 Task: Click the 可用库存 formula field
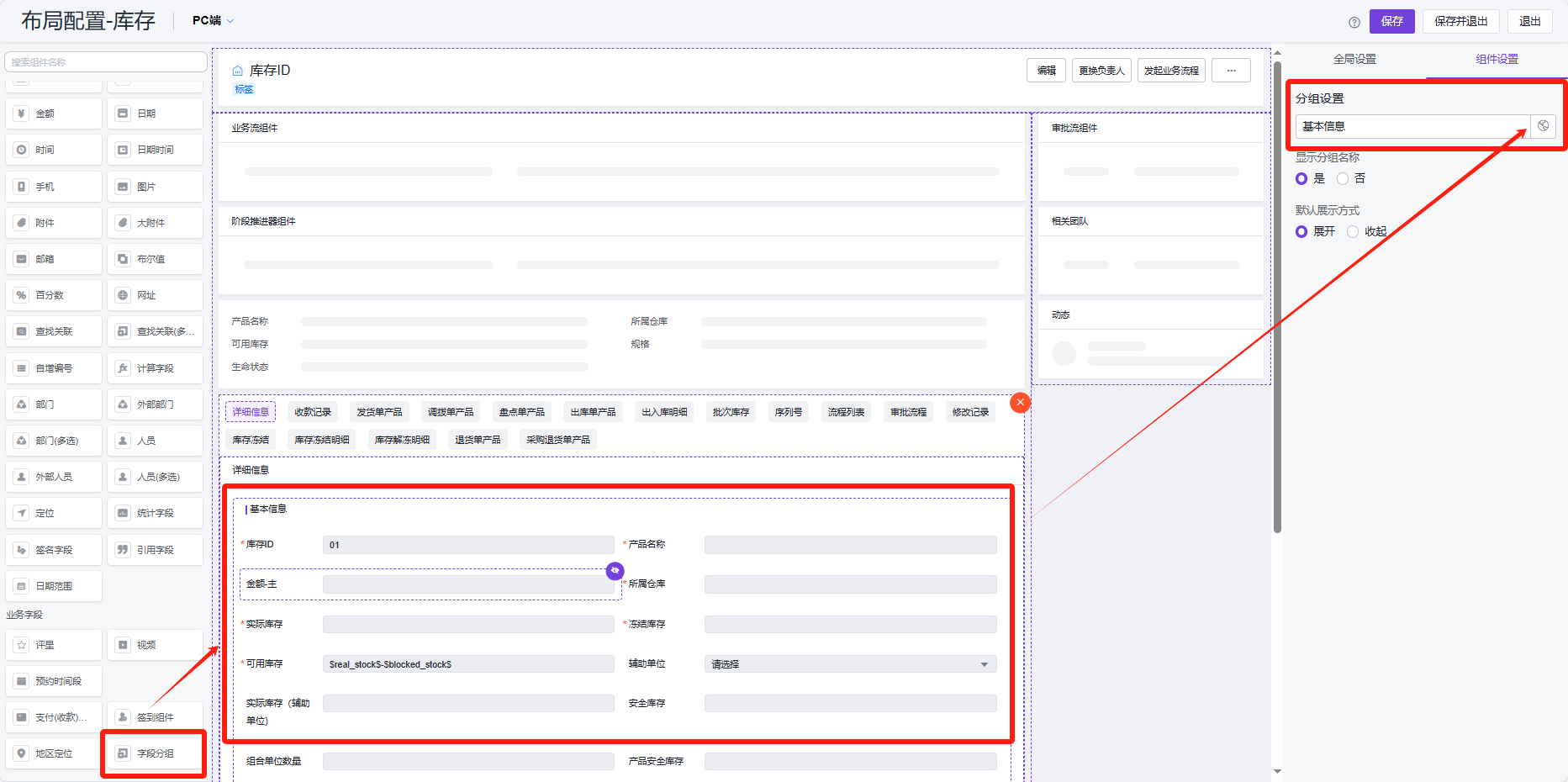point(468,664)
